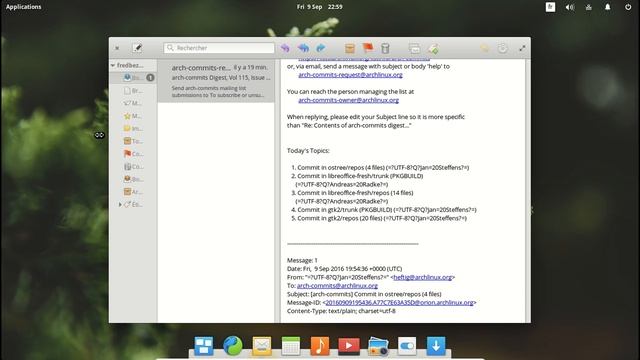Open the notifications bell indicator
This screenshot has width=640, height=360.
coord(608,7)
